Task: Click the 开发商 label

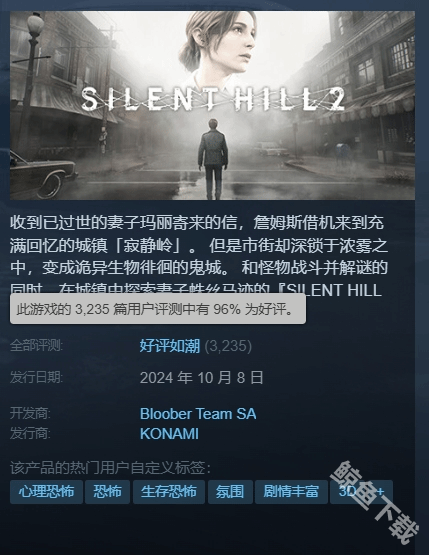Action: 30,413
